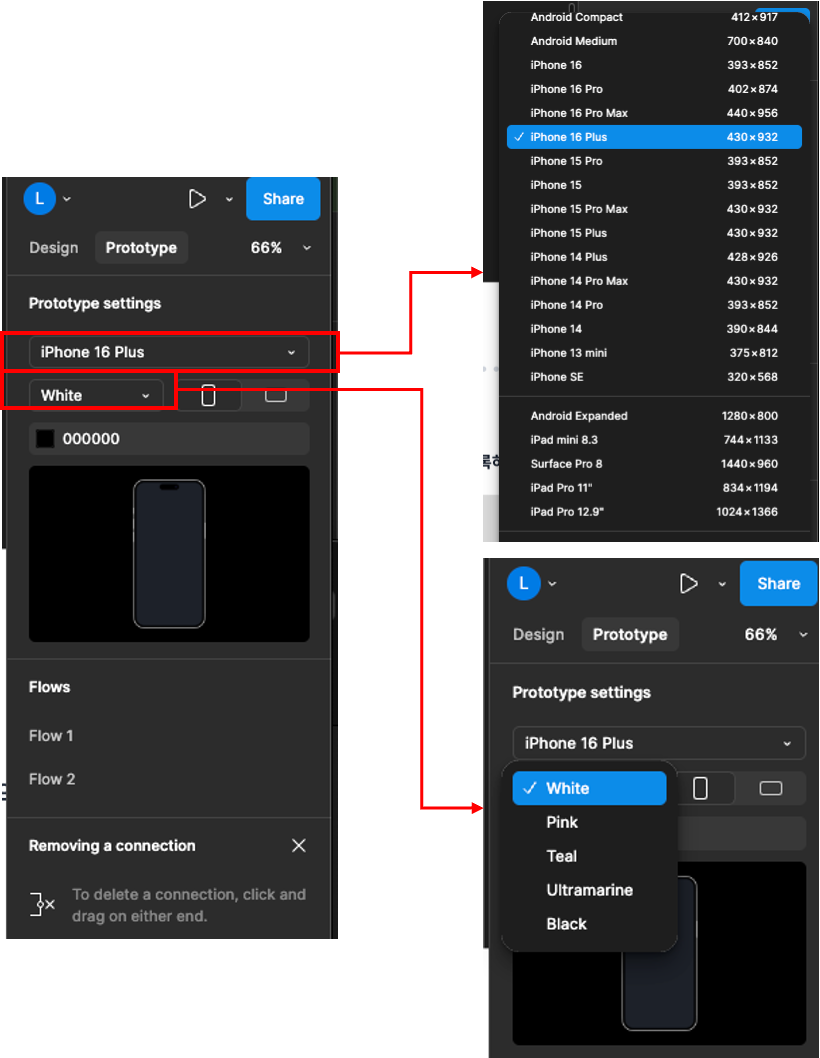Choose iPhone SE 320×568 option
The width and height of the screenshot is (820, 1058).
[654, 377]
